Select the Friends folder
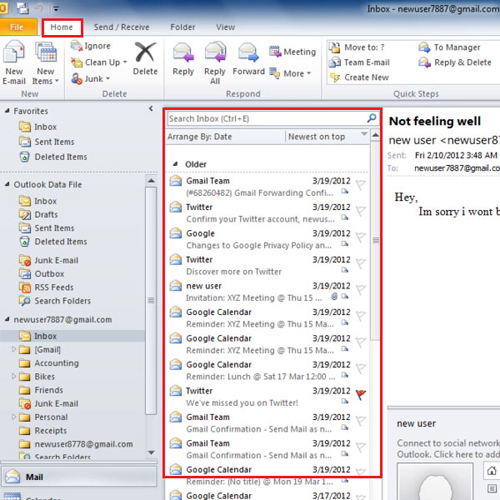The image size is (500, 500). click(41, 390)
